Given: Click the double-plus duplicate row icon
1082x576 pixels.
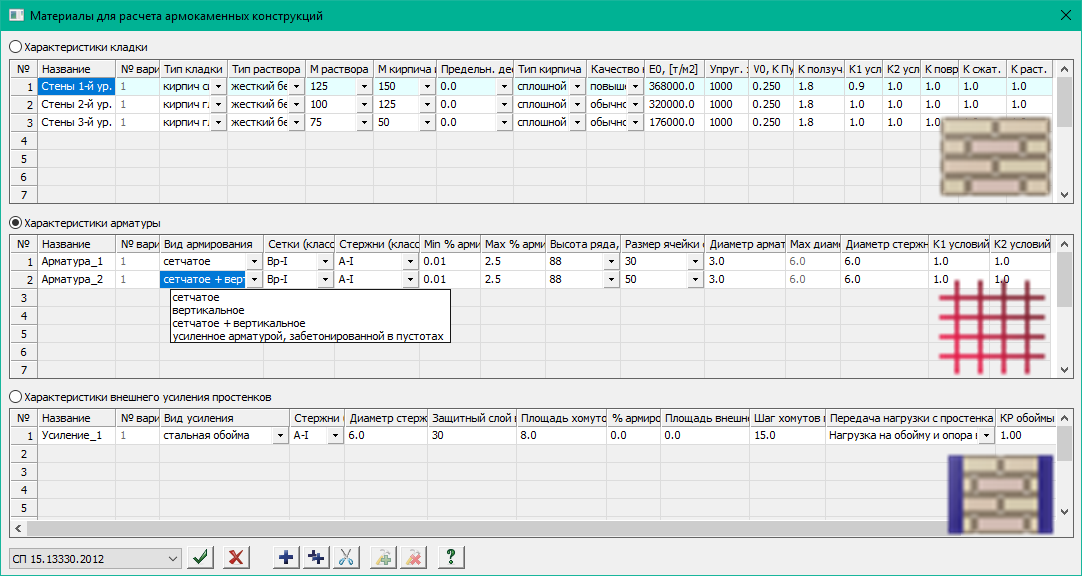Looking at the screenshot, I should [x=317, y=557].
